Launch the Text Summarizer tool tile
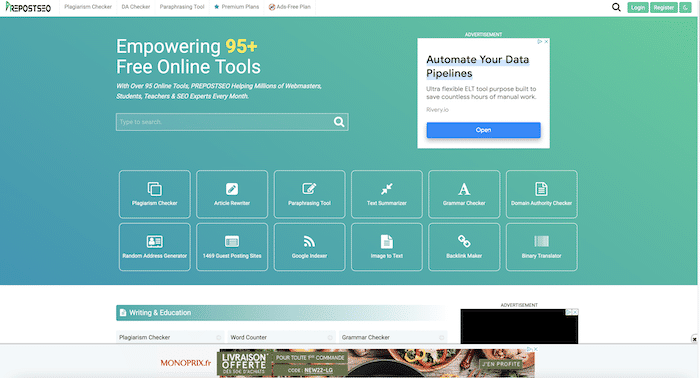The width and height of the screenshot is (700, 378). (387, 194)
